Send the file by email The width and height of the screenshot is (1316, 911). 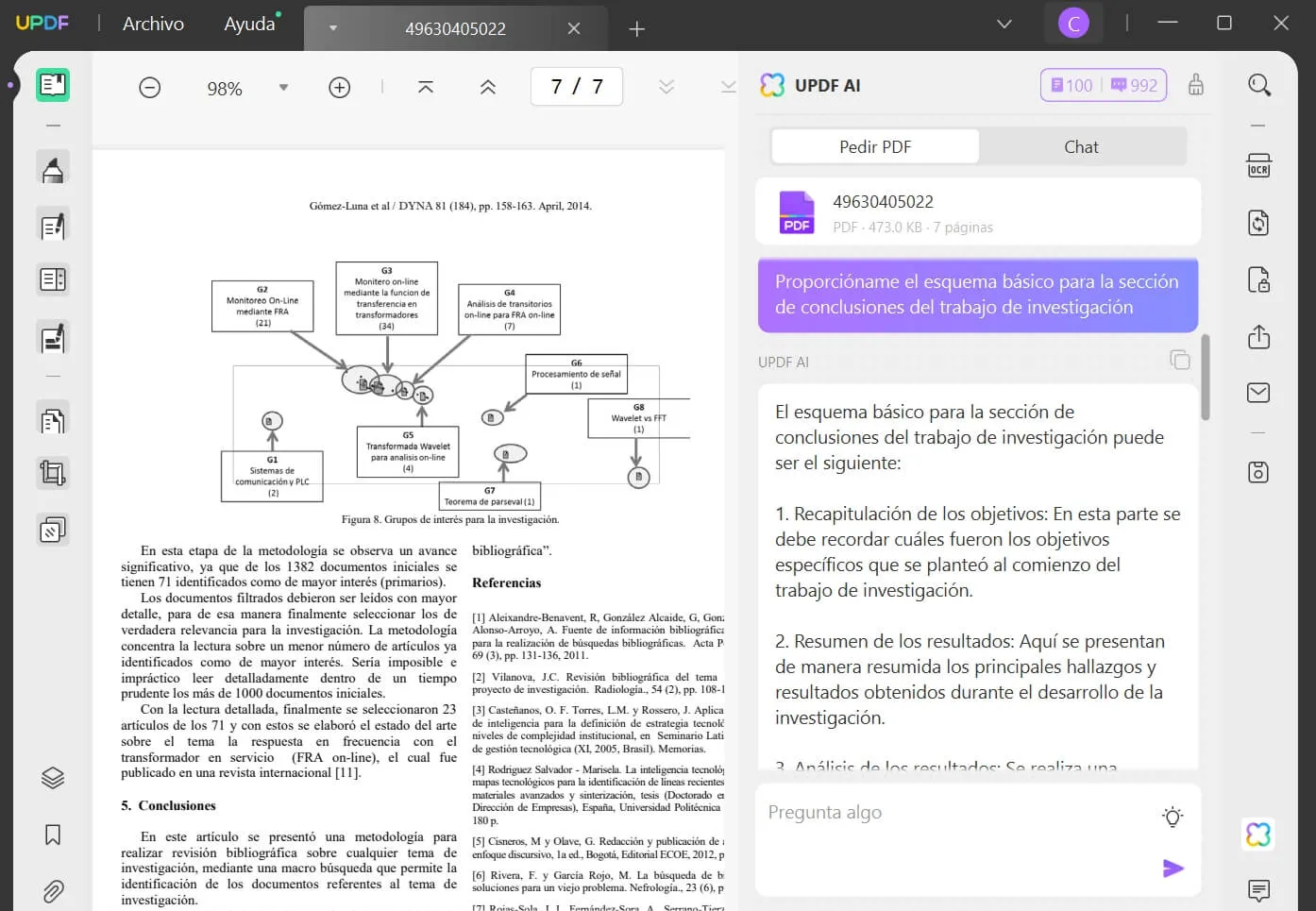[1258, 393]
